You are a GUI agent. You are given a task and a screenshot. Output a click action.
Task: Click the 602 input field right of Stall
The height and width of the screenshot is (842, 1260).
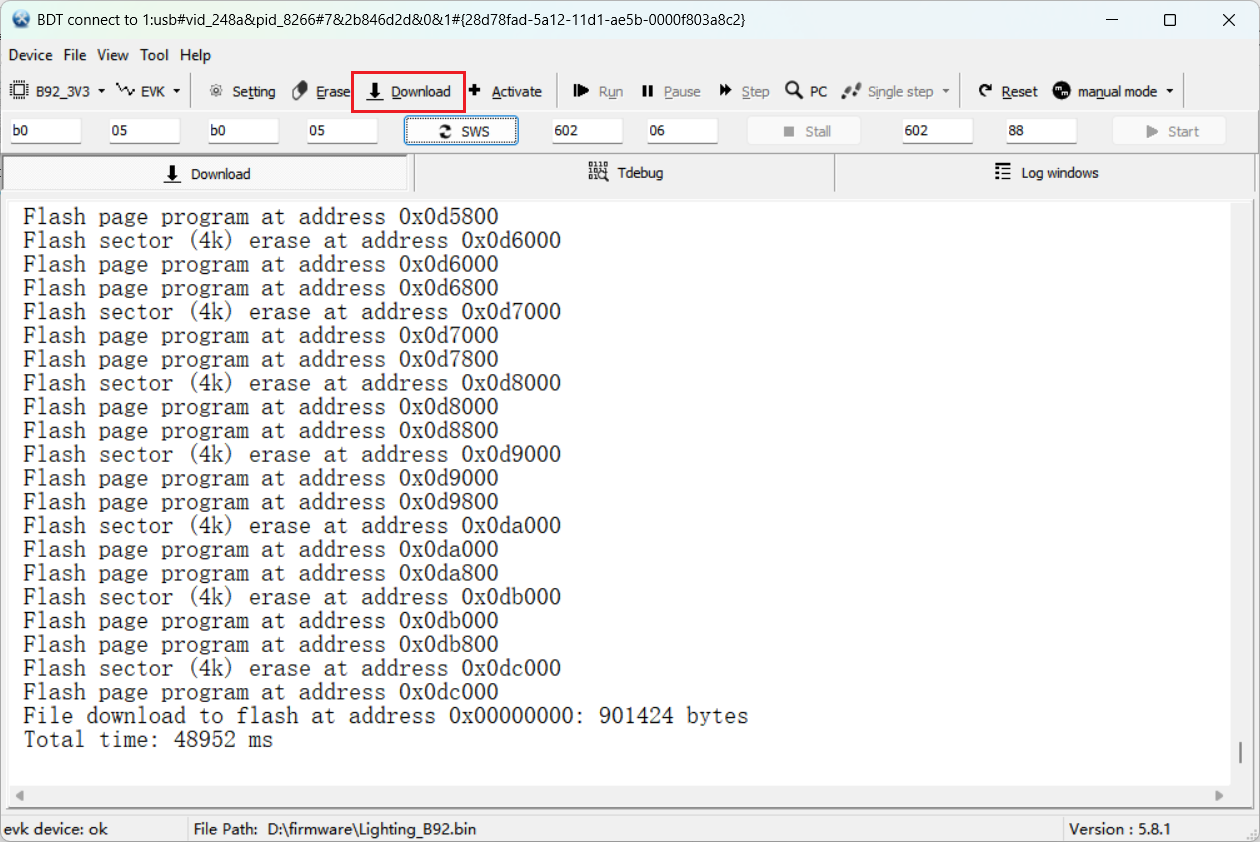pos(937,131)
